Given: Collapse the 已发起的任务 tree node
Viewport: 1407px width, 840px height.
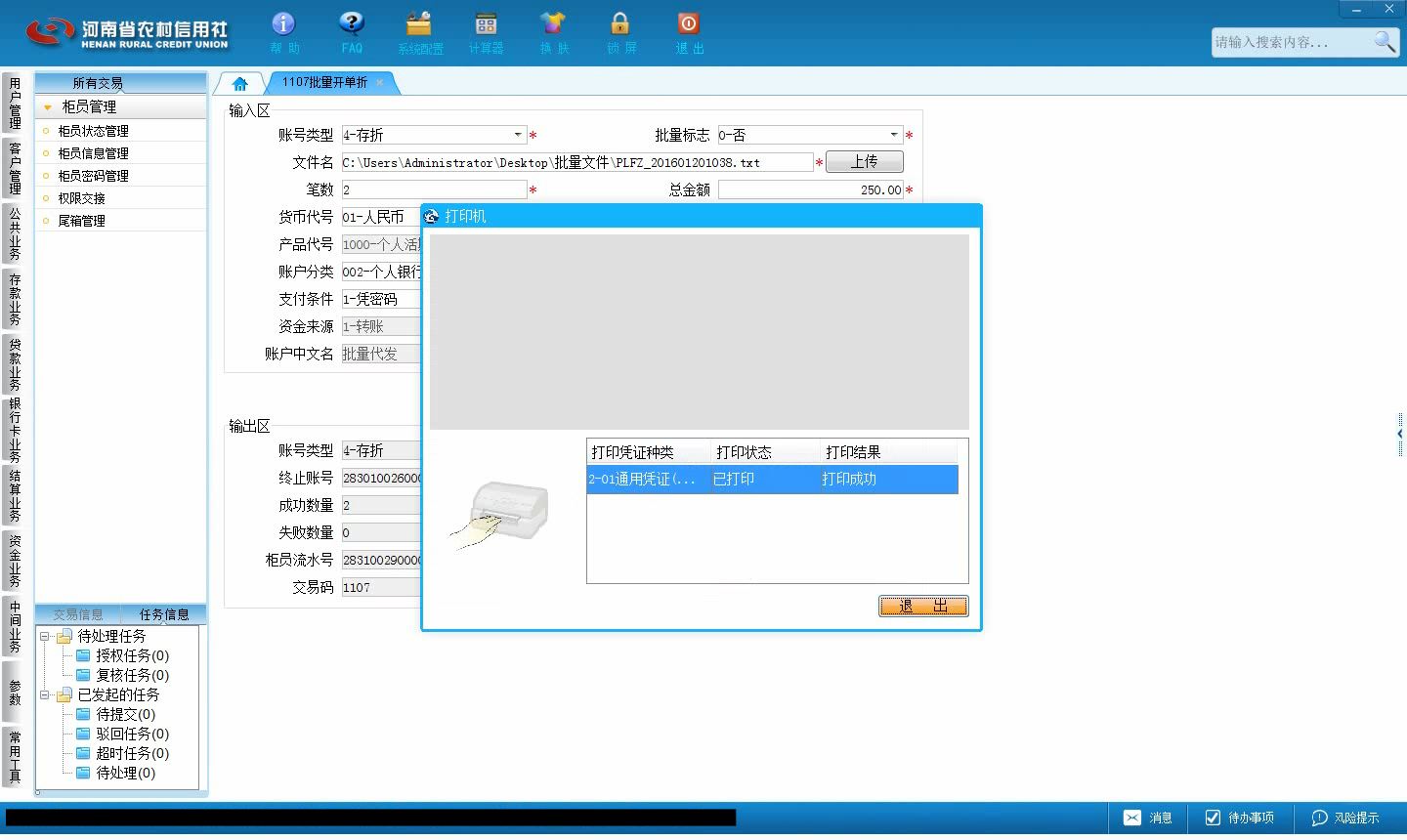Looking at the screenshot, I should pos(44,694).
